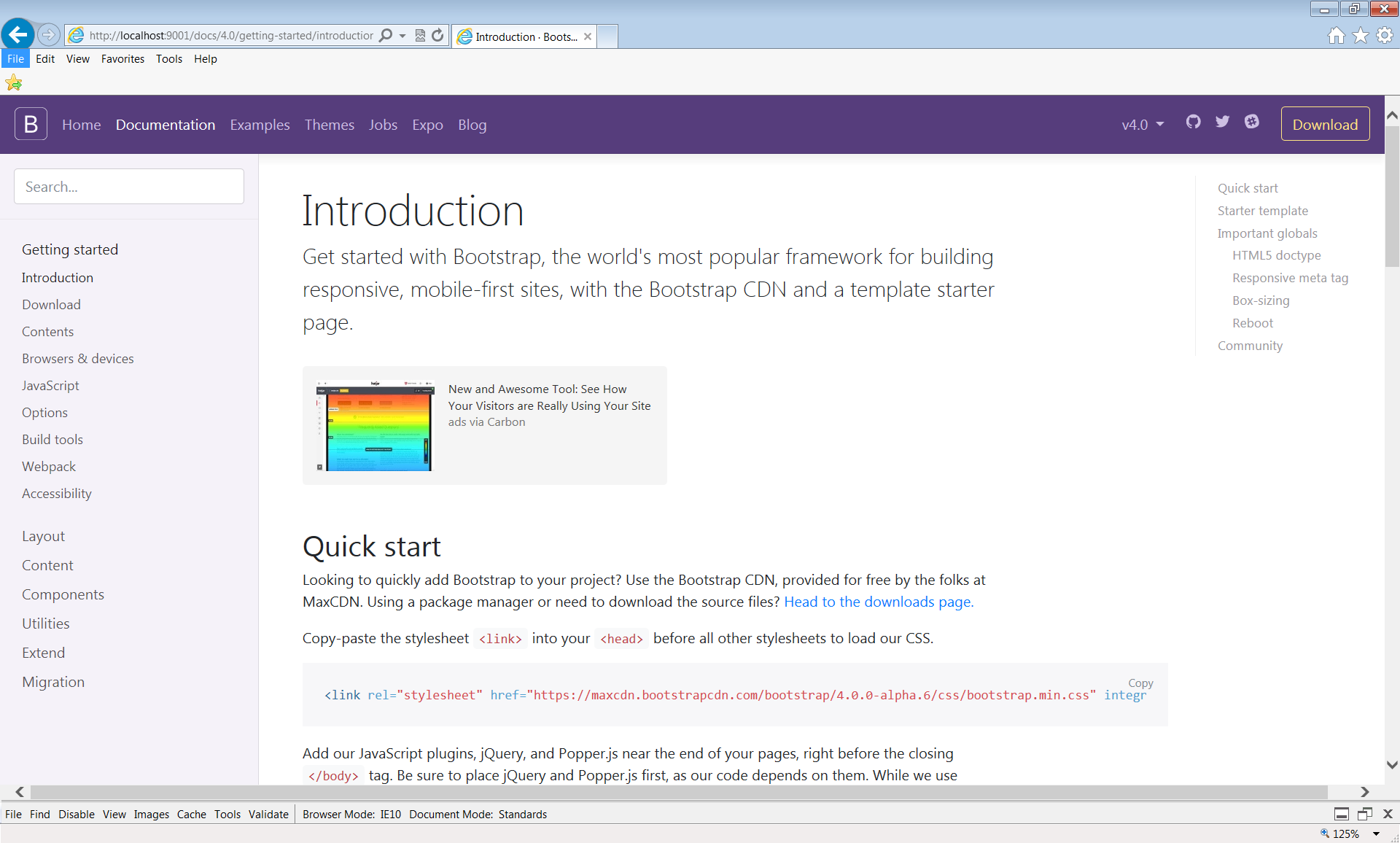Image resolution: width=1400 pixels, height=843 pixels.
Task: Click the browser Back arrow button
Action: pyautogui.click(x=17, y=34)
